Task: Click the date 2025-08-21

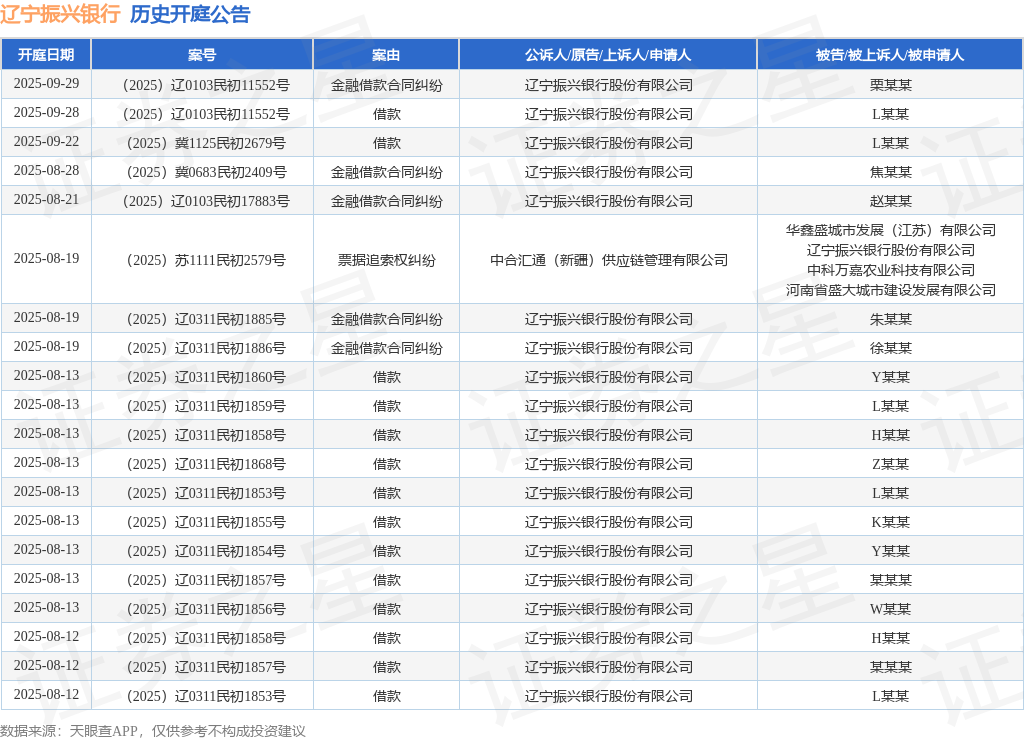Action: coord(46,200)
